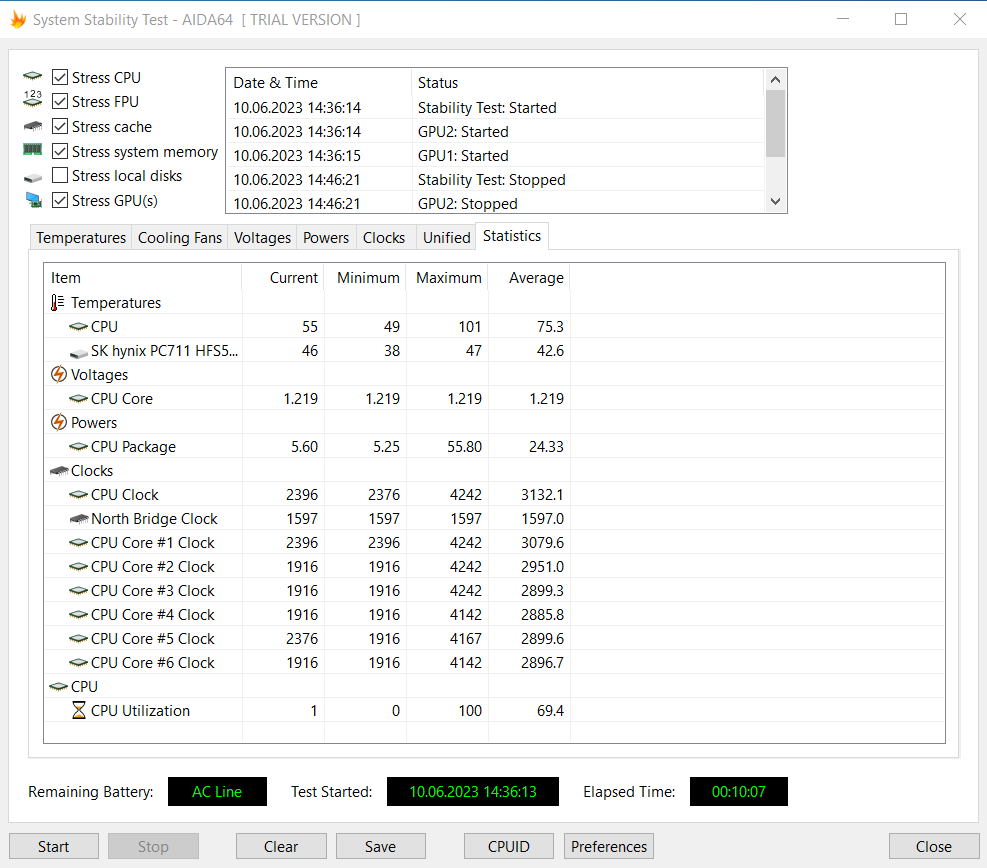The height and width of the screenshot is (868, 987).
Task: Click the Close button at bottom right
Action: pos(933,847)
